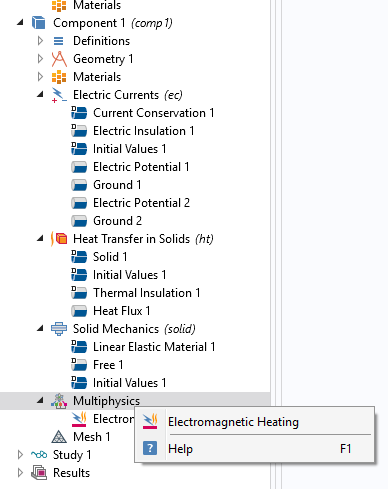Select the Current Conservation 1 node

pos(143,113)
